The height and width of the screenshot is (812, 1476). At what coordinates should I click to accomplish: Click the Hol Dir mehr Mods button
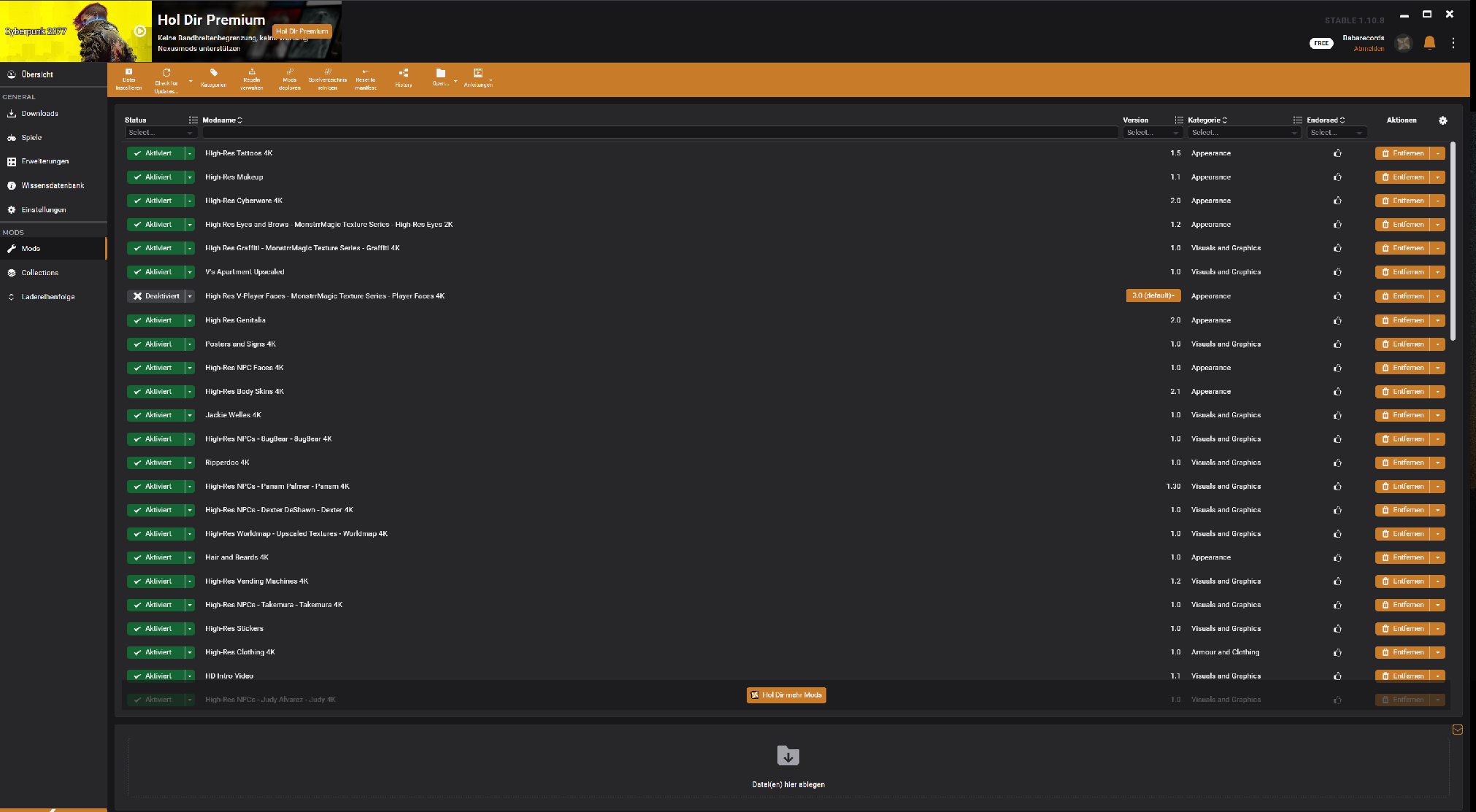click(x=786, y=695)
